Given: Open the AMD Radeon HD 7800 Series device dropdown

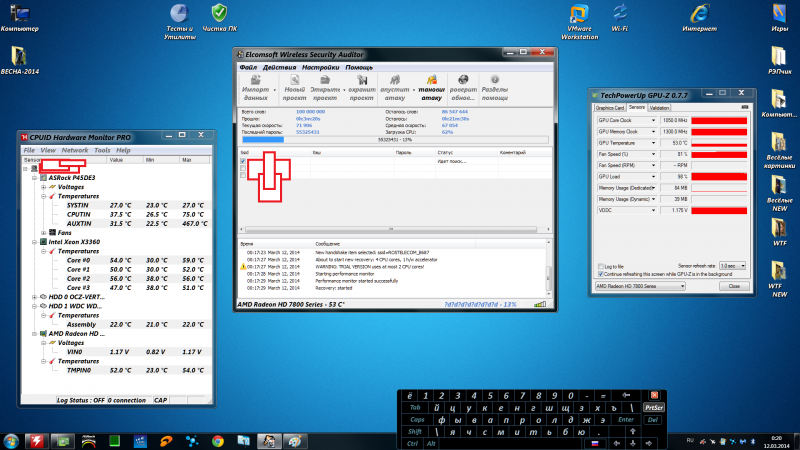Looking at the screenshot, I should click(640, 286).
